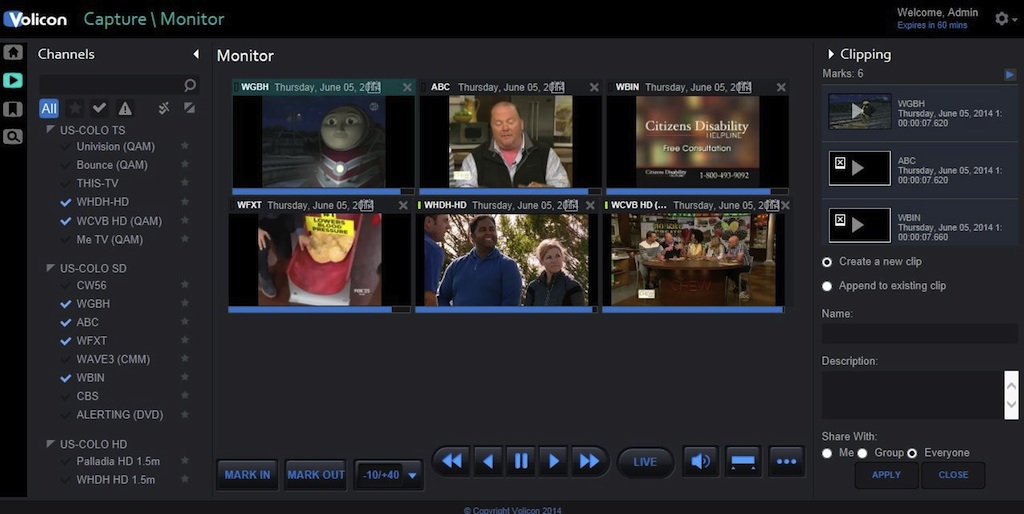Close the WFXT player tile

point(403,205)
